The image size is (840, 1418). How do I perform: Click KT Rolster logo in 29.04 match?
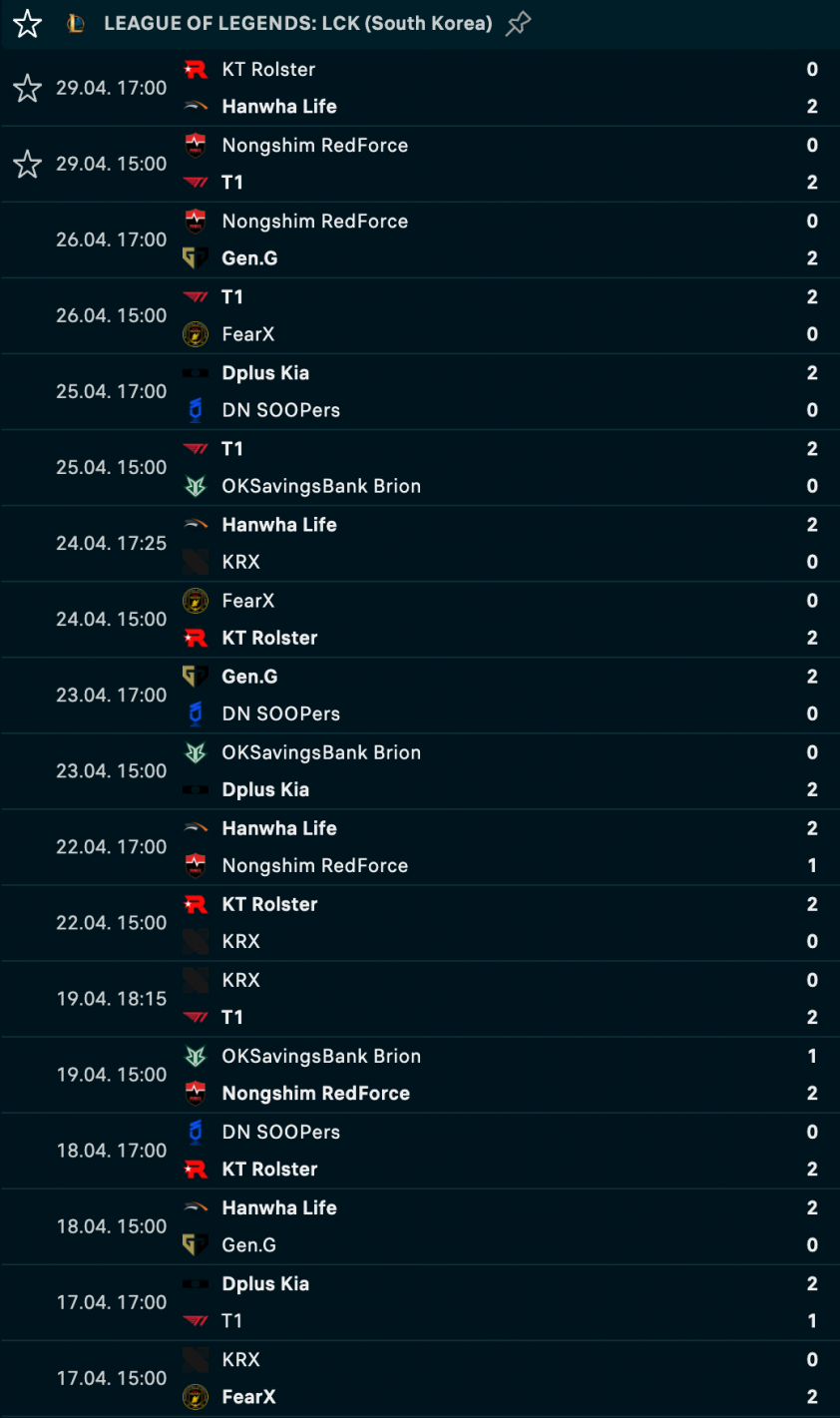tap(196, 70)
